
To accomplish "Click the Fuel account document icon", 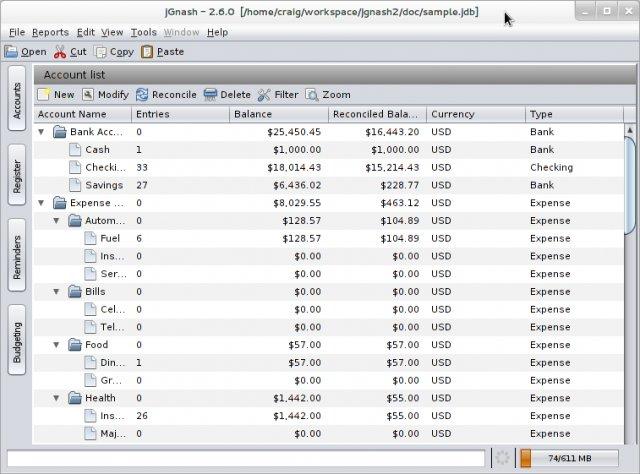I will (90, 238).
